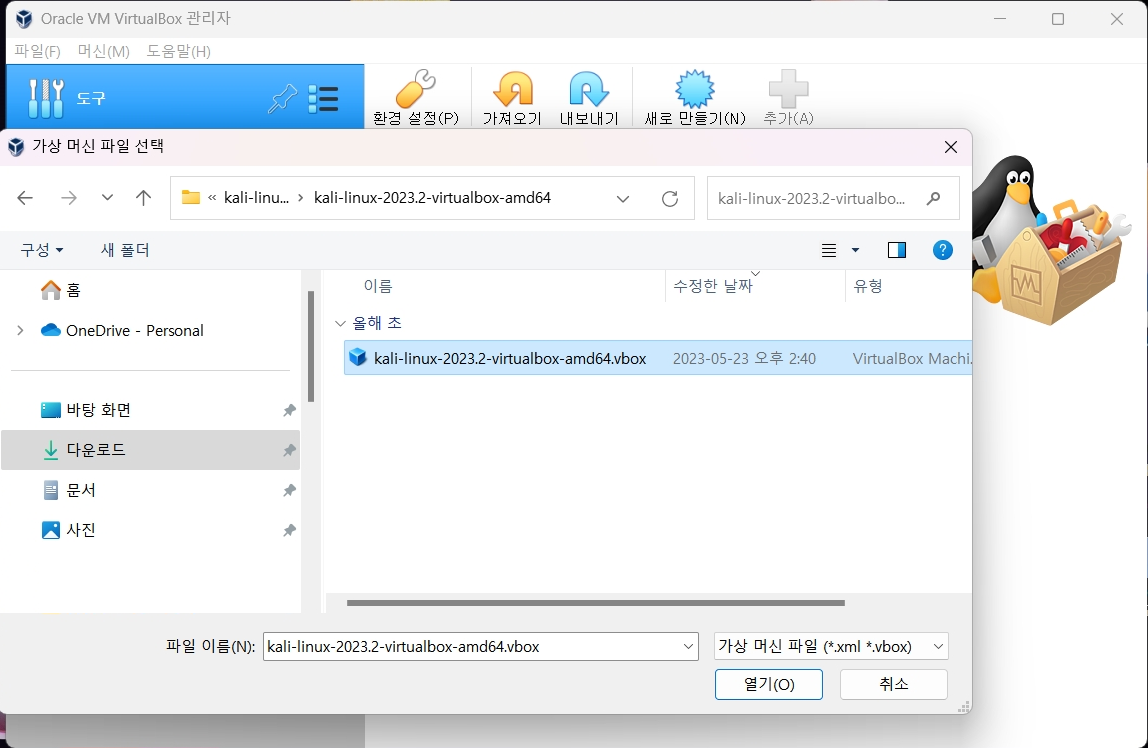Click the grayed 추가 add machine icon
Viewport: 1148px width, 748px height.
point(788,96)
